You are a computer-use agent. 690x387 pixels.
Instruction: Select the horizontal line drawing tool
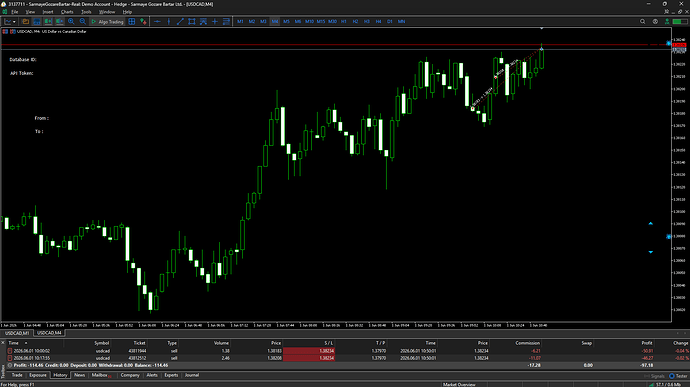point(157,21)
